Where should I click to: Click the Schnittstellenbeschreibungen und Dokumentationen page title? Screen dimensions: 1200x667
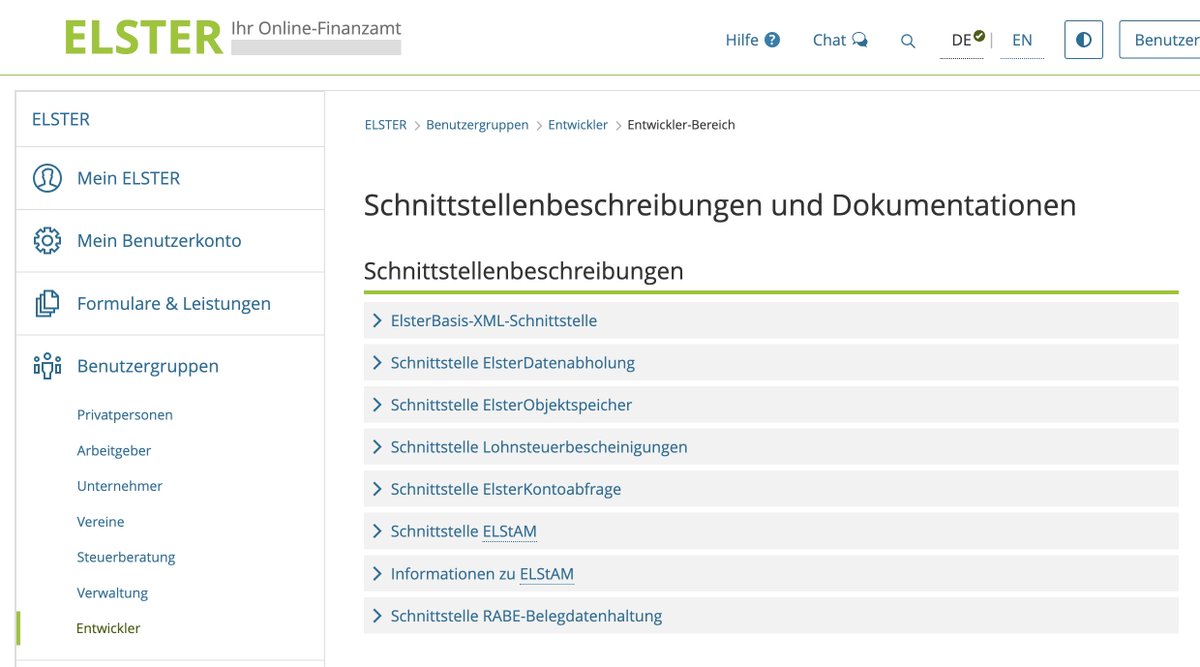[x=720, y=205]
